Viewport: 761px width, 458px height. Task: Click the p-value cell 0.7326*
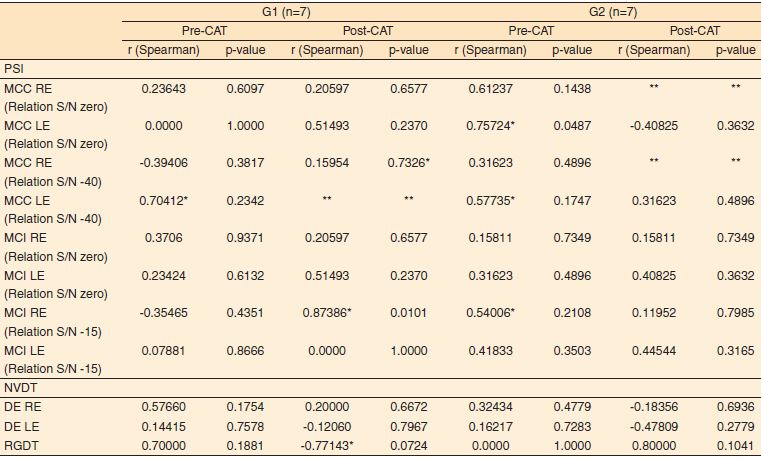[x=410, y=162]
